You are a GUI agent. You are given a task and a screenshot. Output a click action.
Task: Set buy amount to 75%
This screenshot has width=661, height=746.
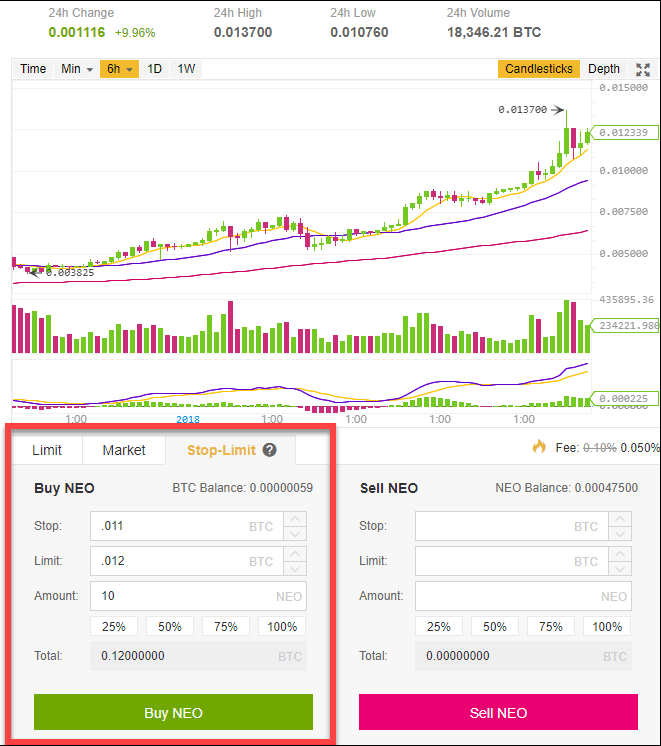point(226,626)
